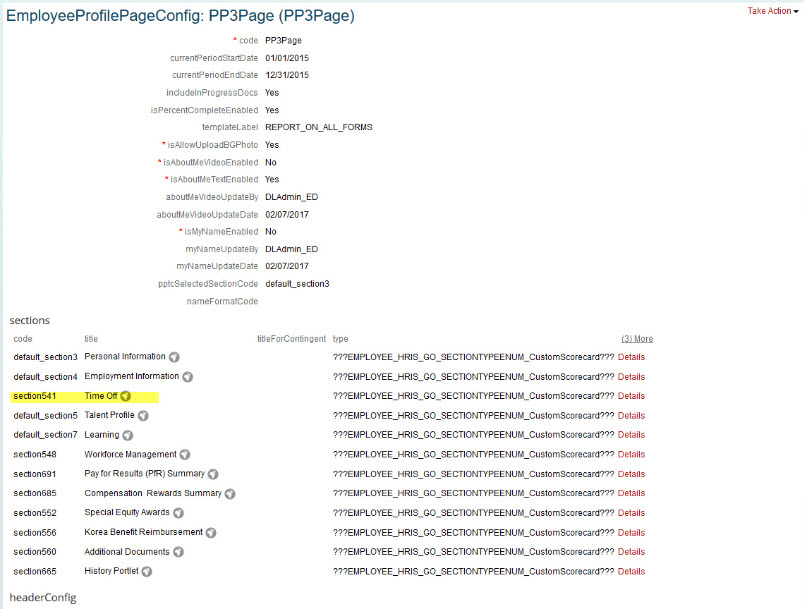Select the section691 code cell
The height and width of the screenshot is (610, 804).
(35, 474)
